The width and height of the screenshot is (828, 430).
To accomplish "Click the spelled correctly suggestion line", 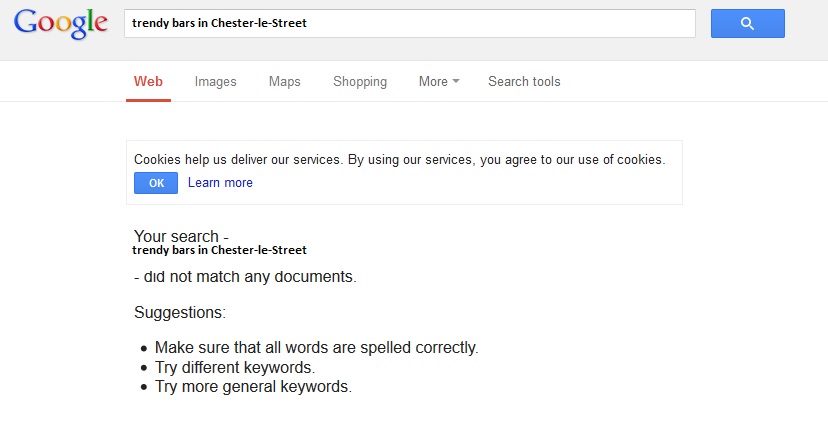I will (316, 348).
